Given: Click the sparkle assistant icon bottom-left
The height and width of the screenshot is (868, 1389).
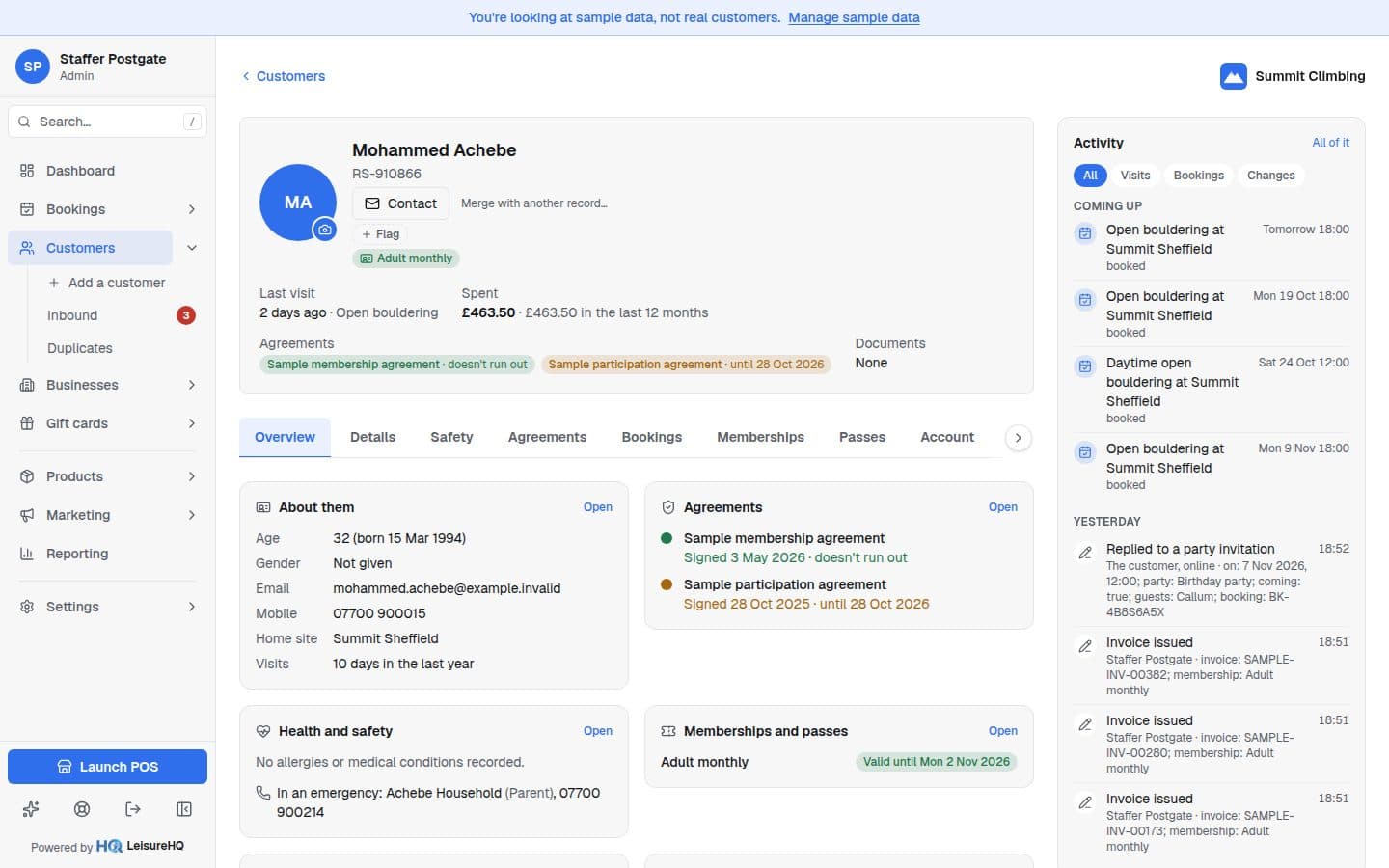Looking at the screenshot, I should 31,809.
